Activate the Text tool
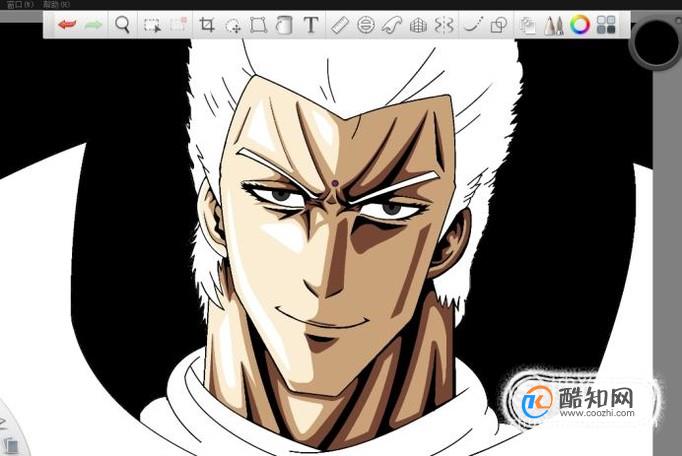This screenshot has height=456, width=682. coord(311,25)
